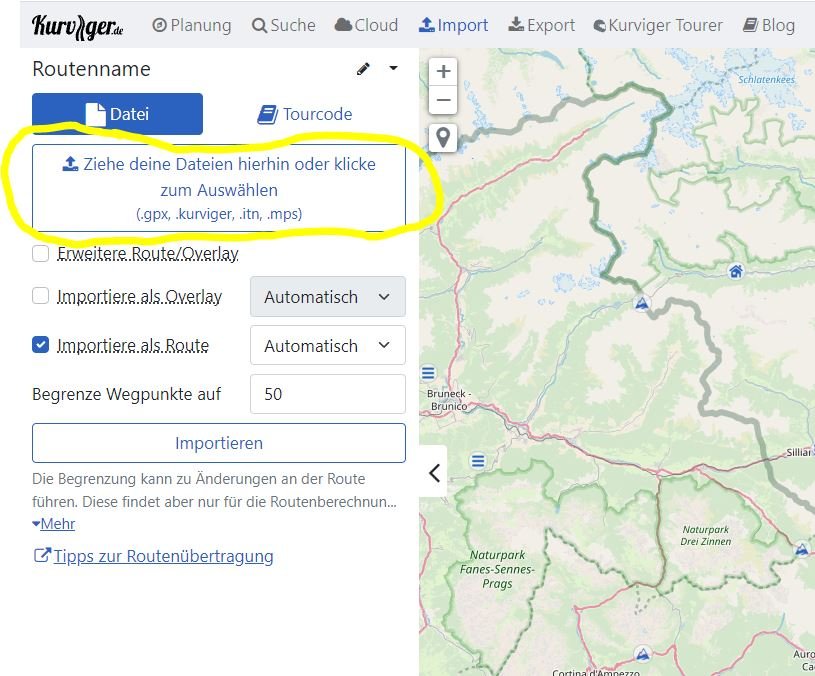This screenshot has height=676, width=815.
Task: Zoom in on the map
Action: (x=443, y=72)
